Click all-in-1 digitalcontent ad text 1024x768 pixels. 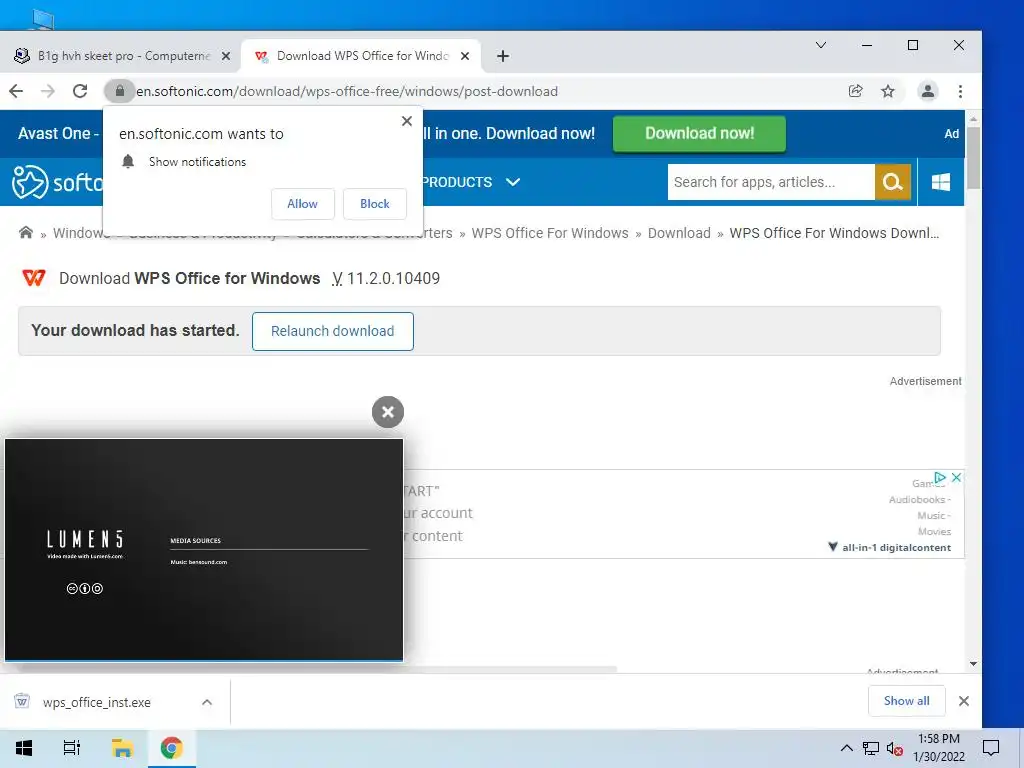coord(896,547)
